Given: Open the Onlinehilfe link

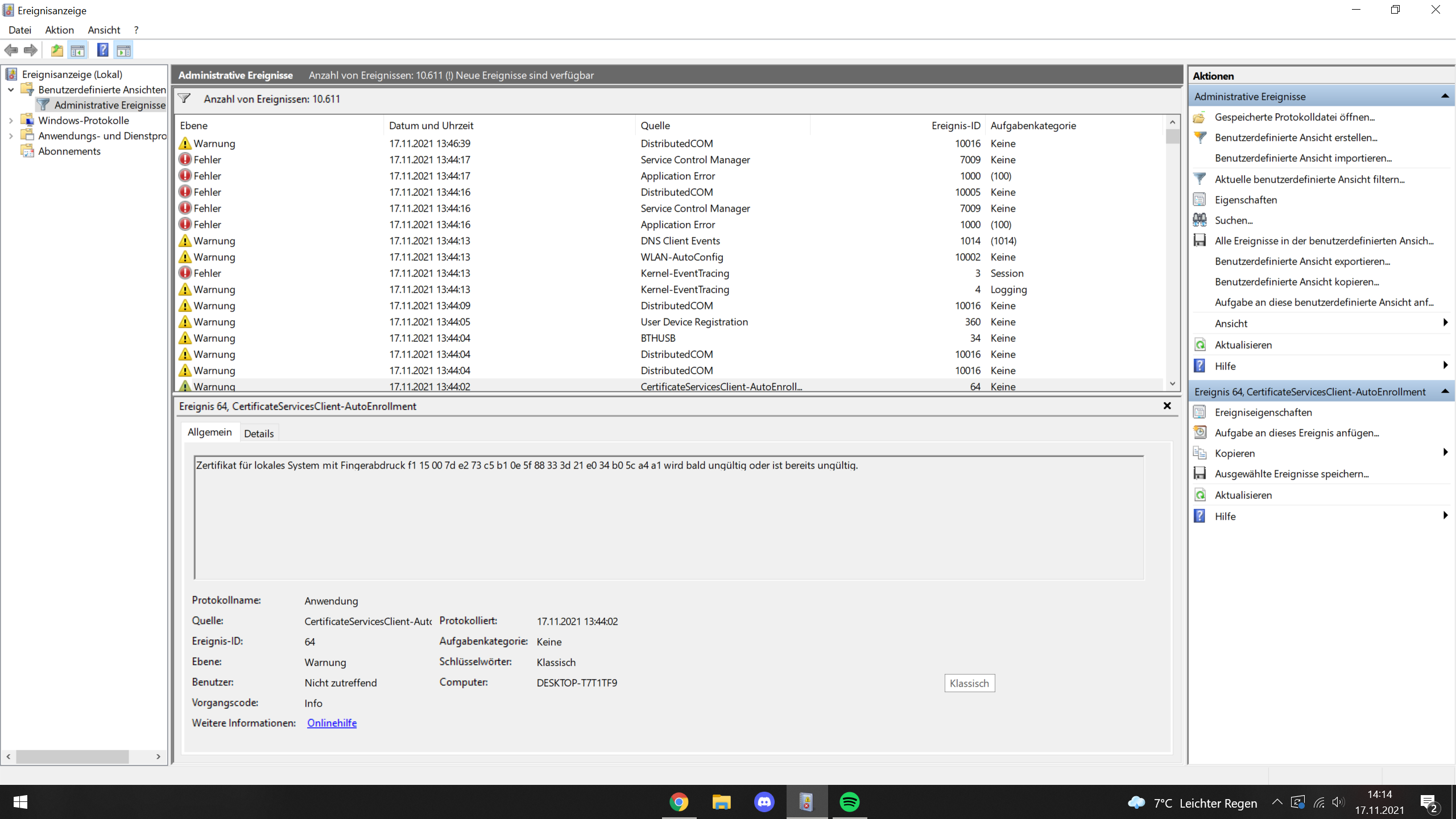Looking at the screenshot, I should (332, 723).
